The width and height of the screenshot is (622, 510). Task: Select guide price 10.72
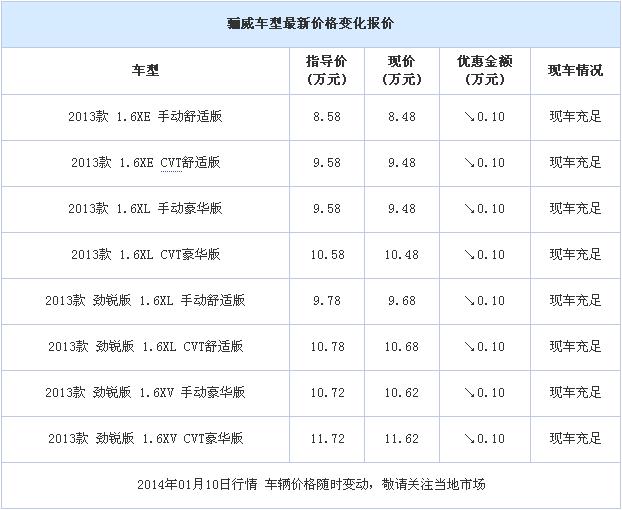pos(327,393)
